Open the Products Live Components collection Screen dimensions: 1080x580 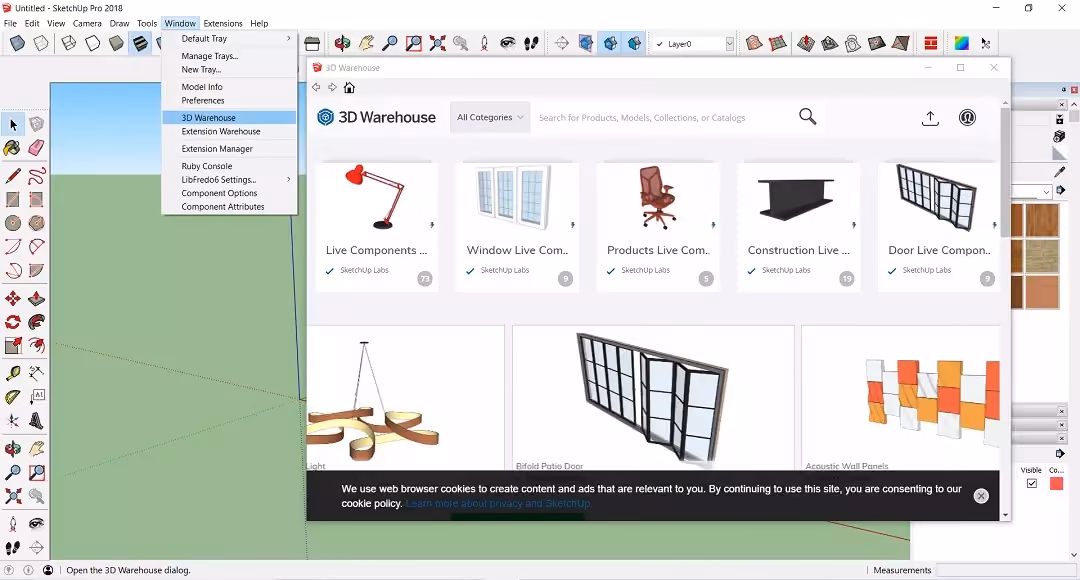pos(658,227)
